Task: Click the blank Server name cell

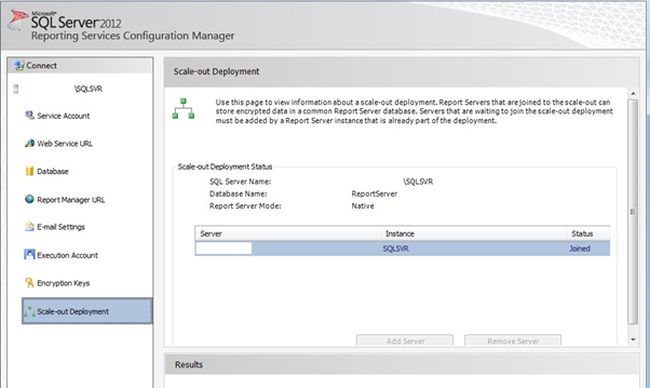Action: [x=224, y=248]
